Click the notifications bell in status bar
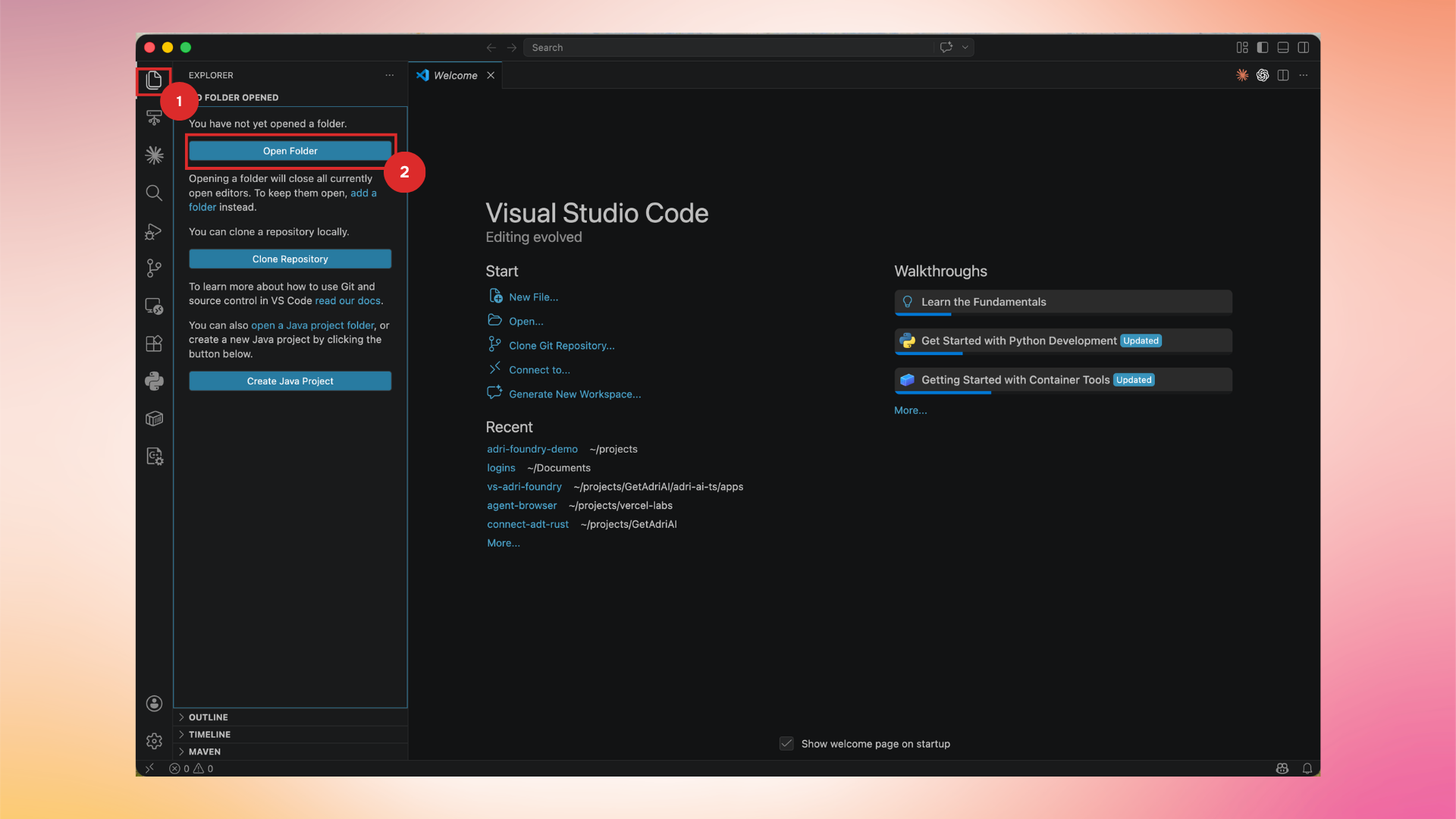This screenshot has height=819, width=1456. 1307,768
